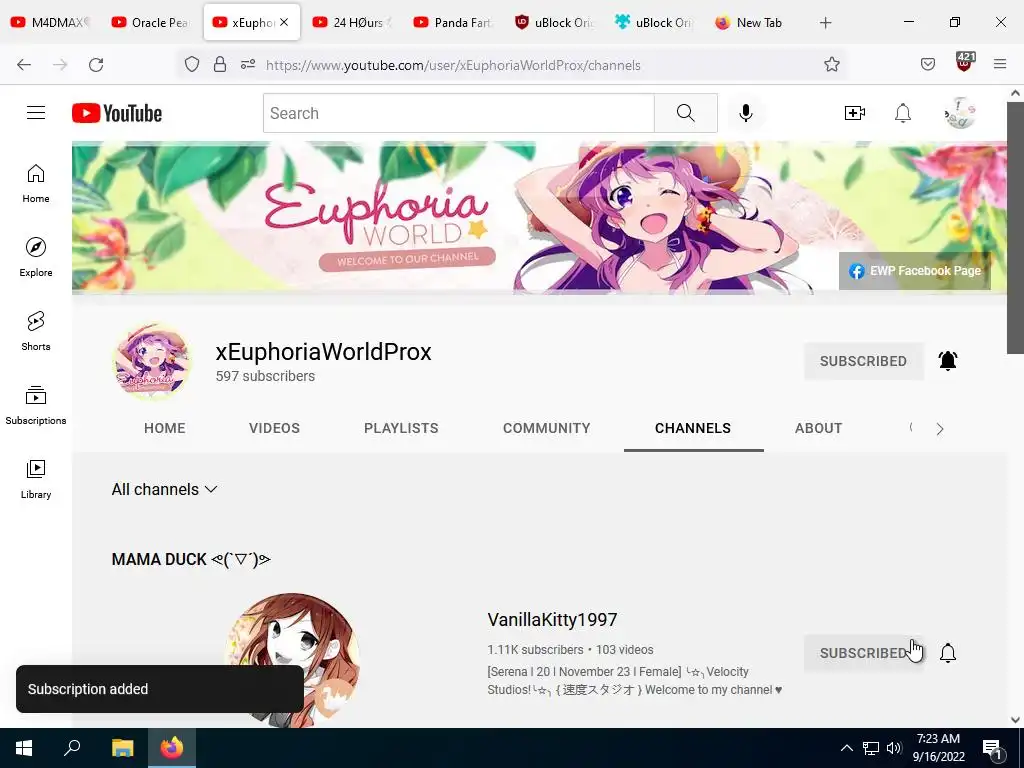The height and width of the screenshot is (768, 1024).
Task: Open Shorts in the sidebar
Action: 36,331
